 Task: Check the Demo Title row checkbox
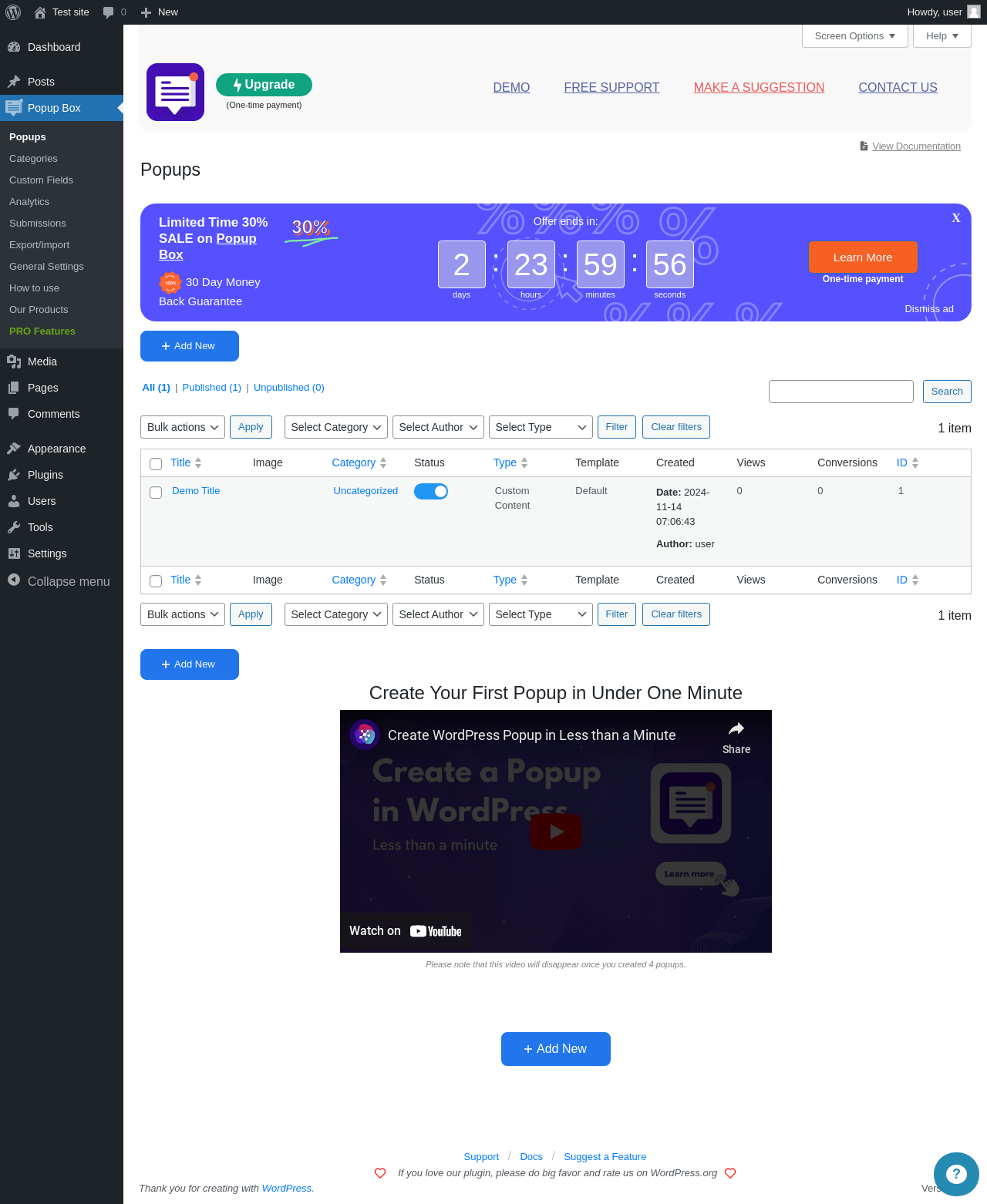click(x=156, y=493)
